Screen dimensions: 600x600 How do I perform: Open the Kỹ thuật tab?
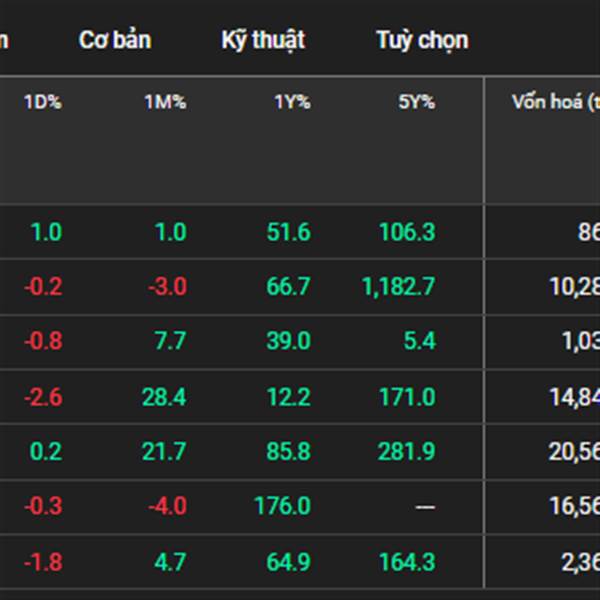click(x=263, y=40)
